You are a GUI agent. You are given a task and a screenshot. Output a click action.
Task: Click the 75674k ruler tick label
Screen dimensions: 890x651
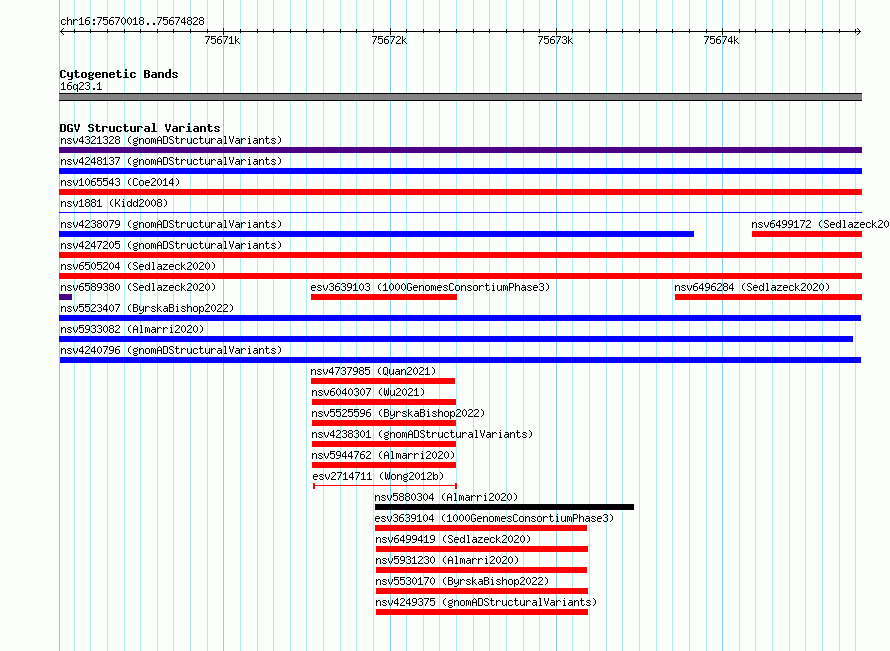721,40
